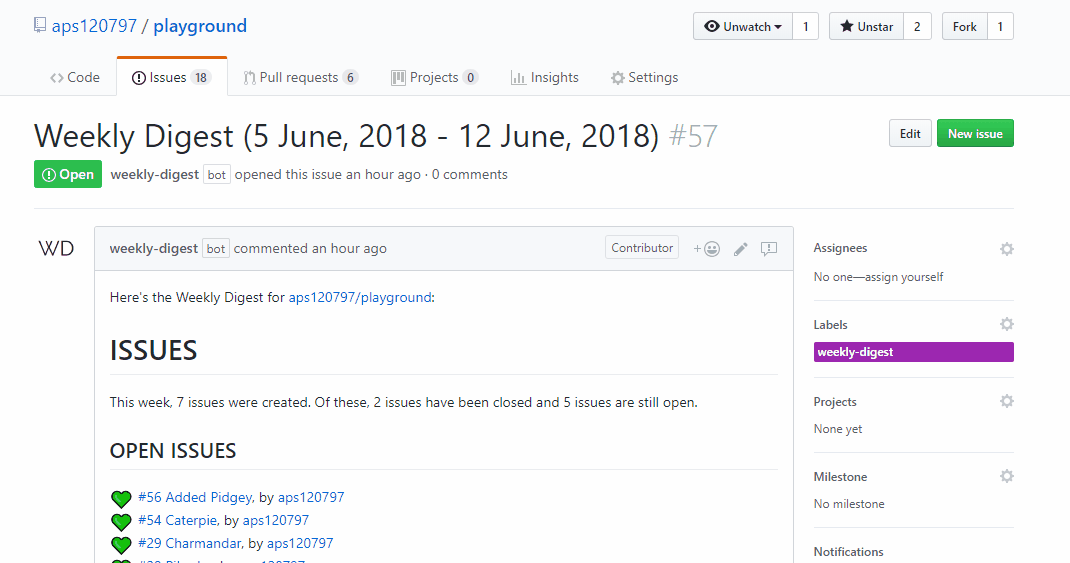This screenshot has height=563, width=1070.
Task: Switch to the Pull requests tab
Action: (x=300, y=78)
